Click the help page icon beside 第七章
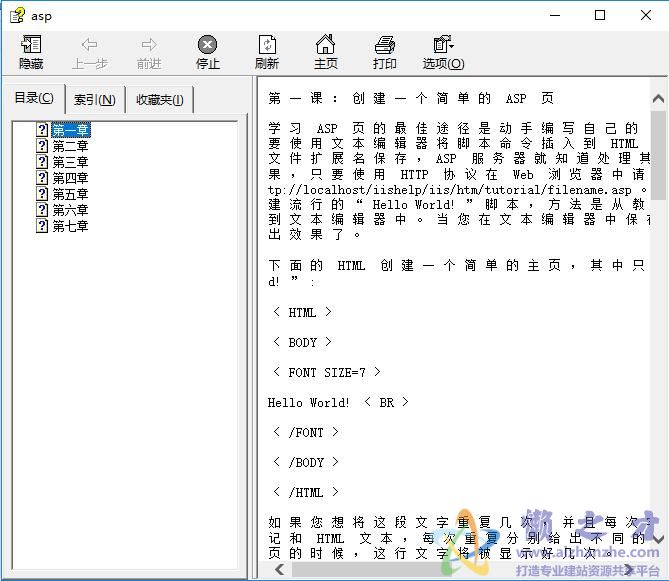 42,226
